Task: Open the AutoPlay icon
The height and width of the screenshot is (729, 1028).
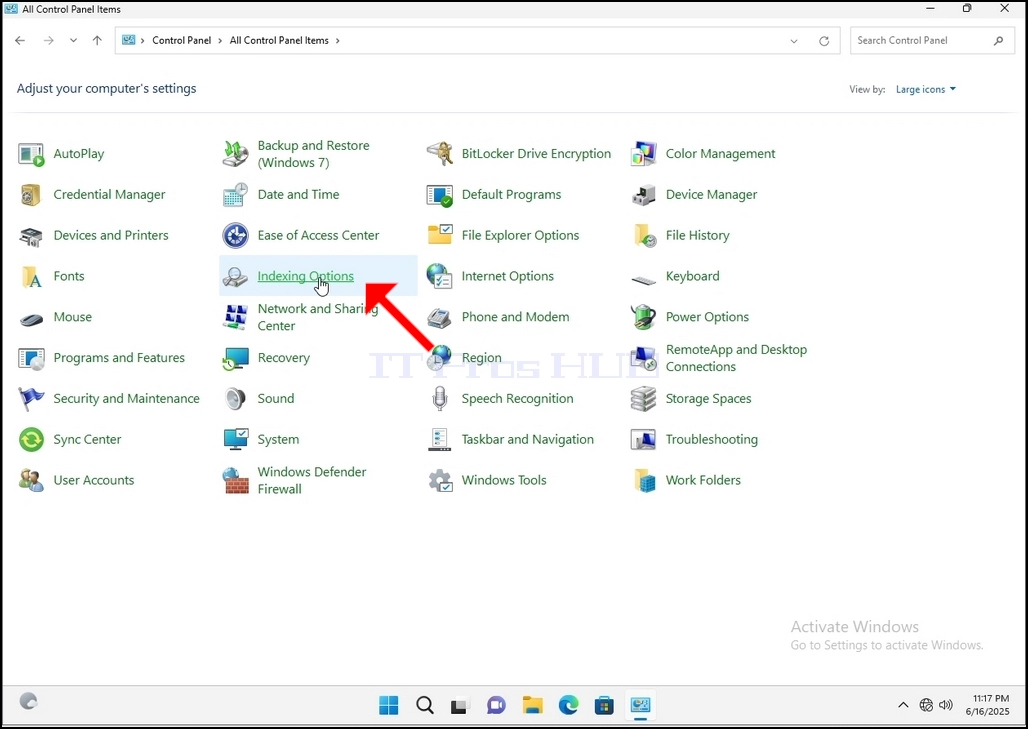Action: (31, 154)
